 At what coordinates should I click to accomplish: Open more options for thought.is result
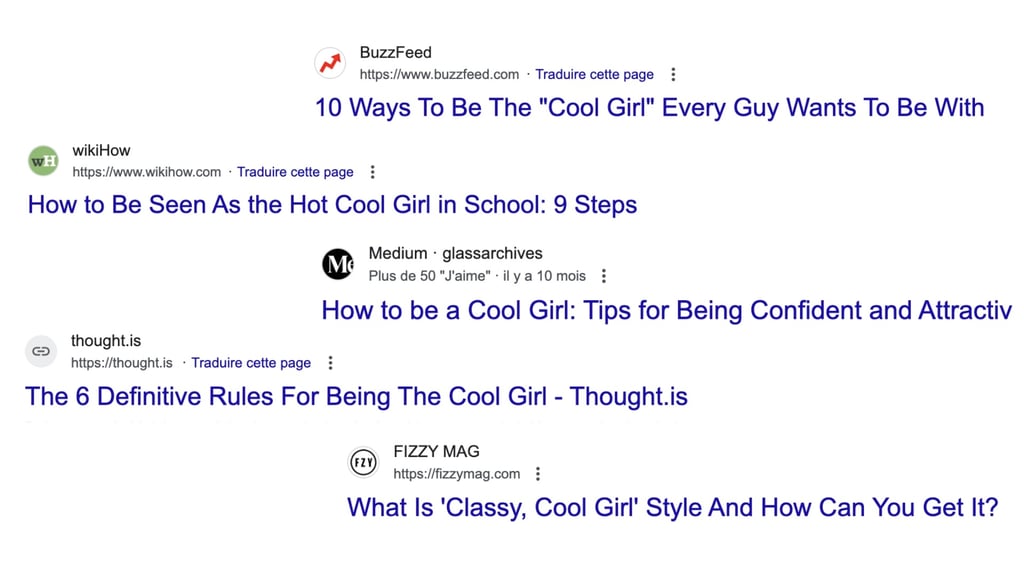click(x=330, y=363)
